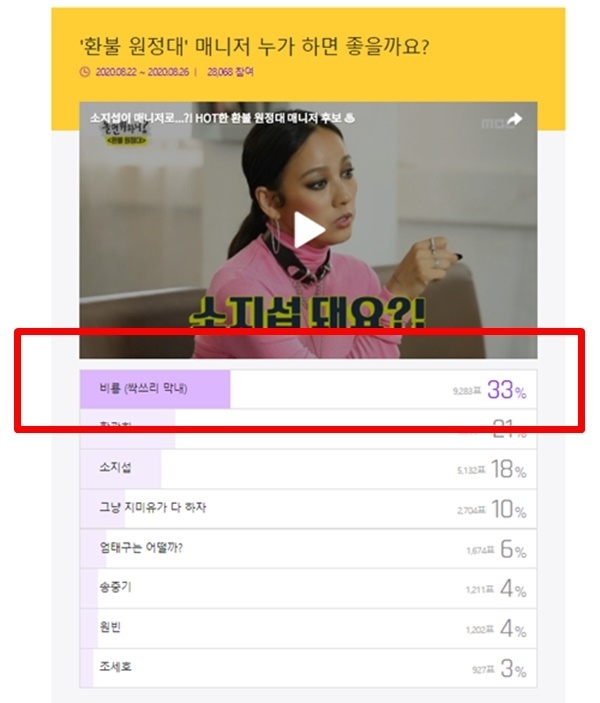Image resolution: width=600 pixels, height=703 pixels.
Task: Click the poll title heading text
Action: click(x=254, y=47)
